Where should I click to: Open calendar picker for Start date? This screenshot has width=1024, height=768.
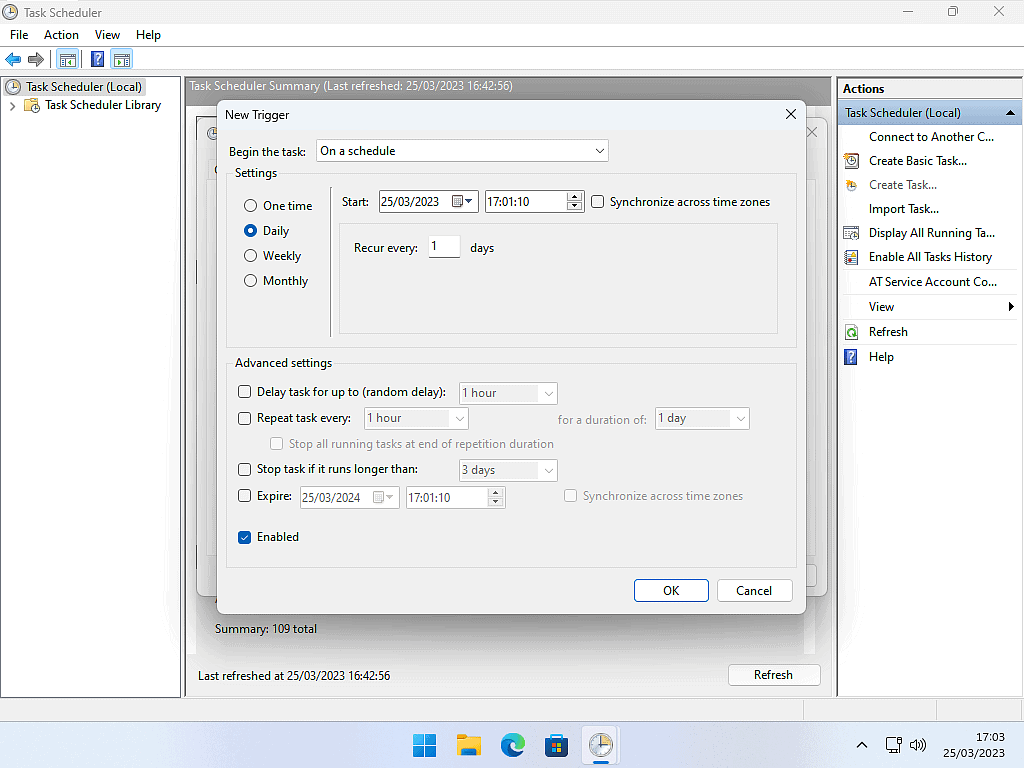click(x=462, y=201)
